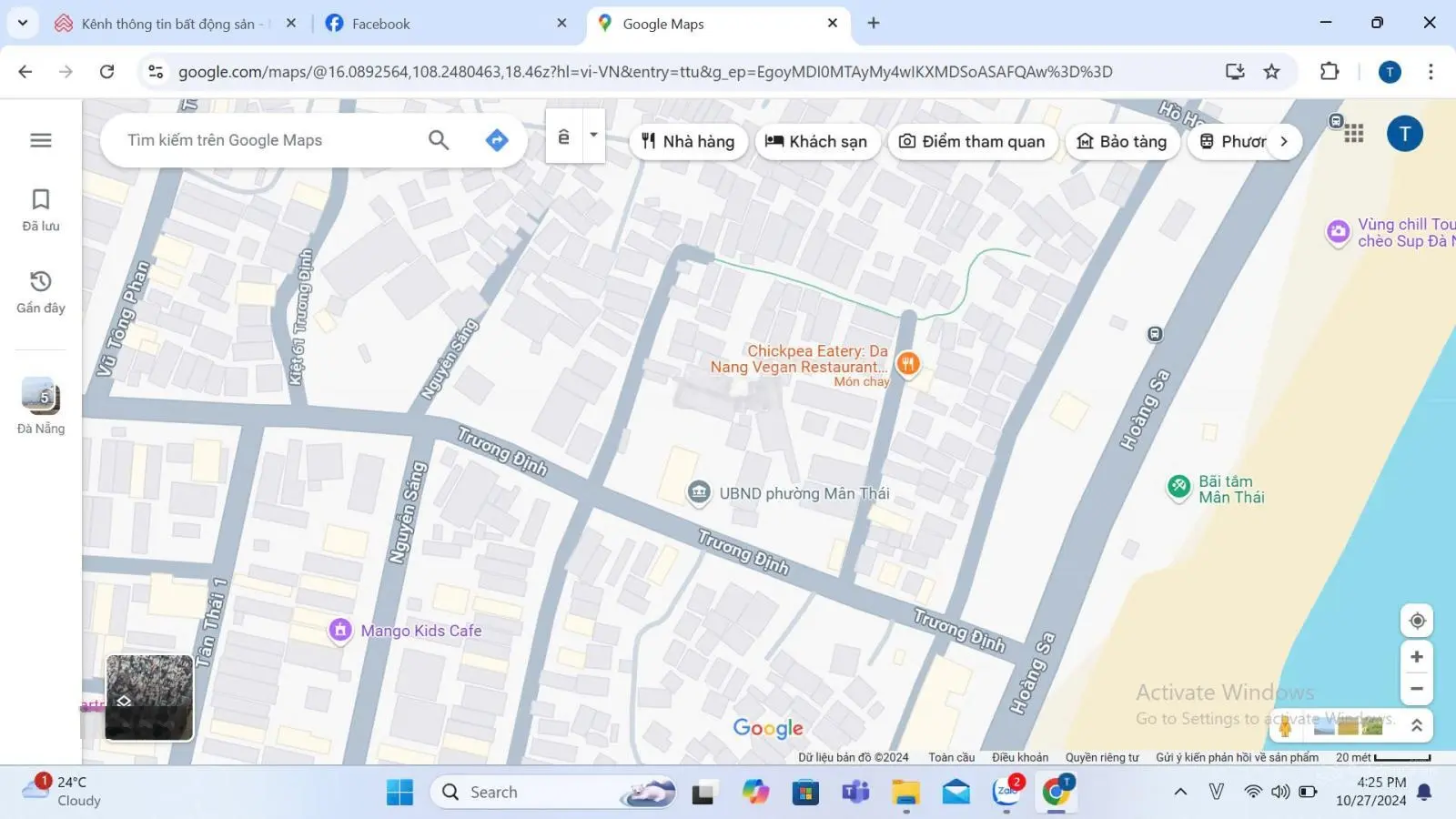Click the address bar URL

pyautogui.click(x=644, y=72)
